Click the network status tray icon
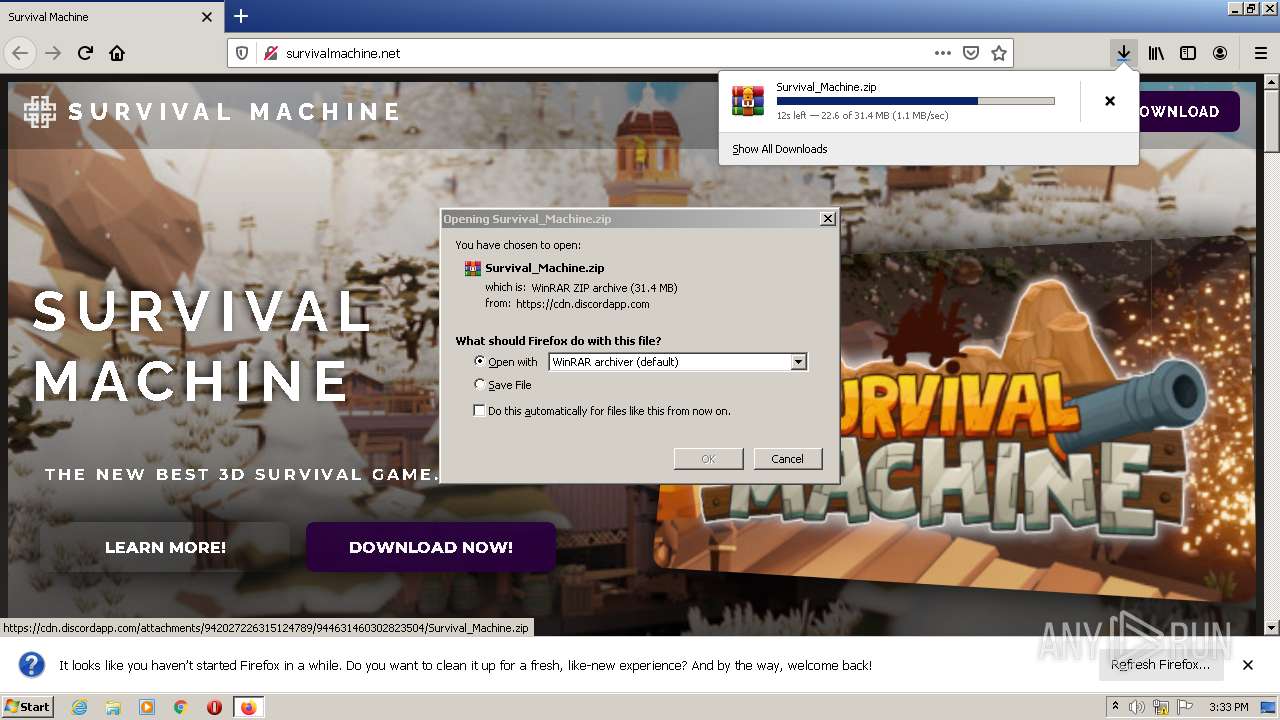Viewport: 1280px width, 720px height. pos(1161,707)
